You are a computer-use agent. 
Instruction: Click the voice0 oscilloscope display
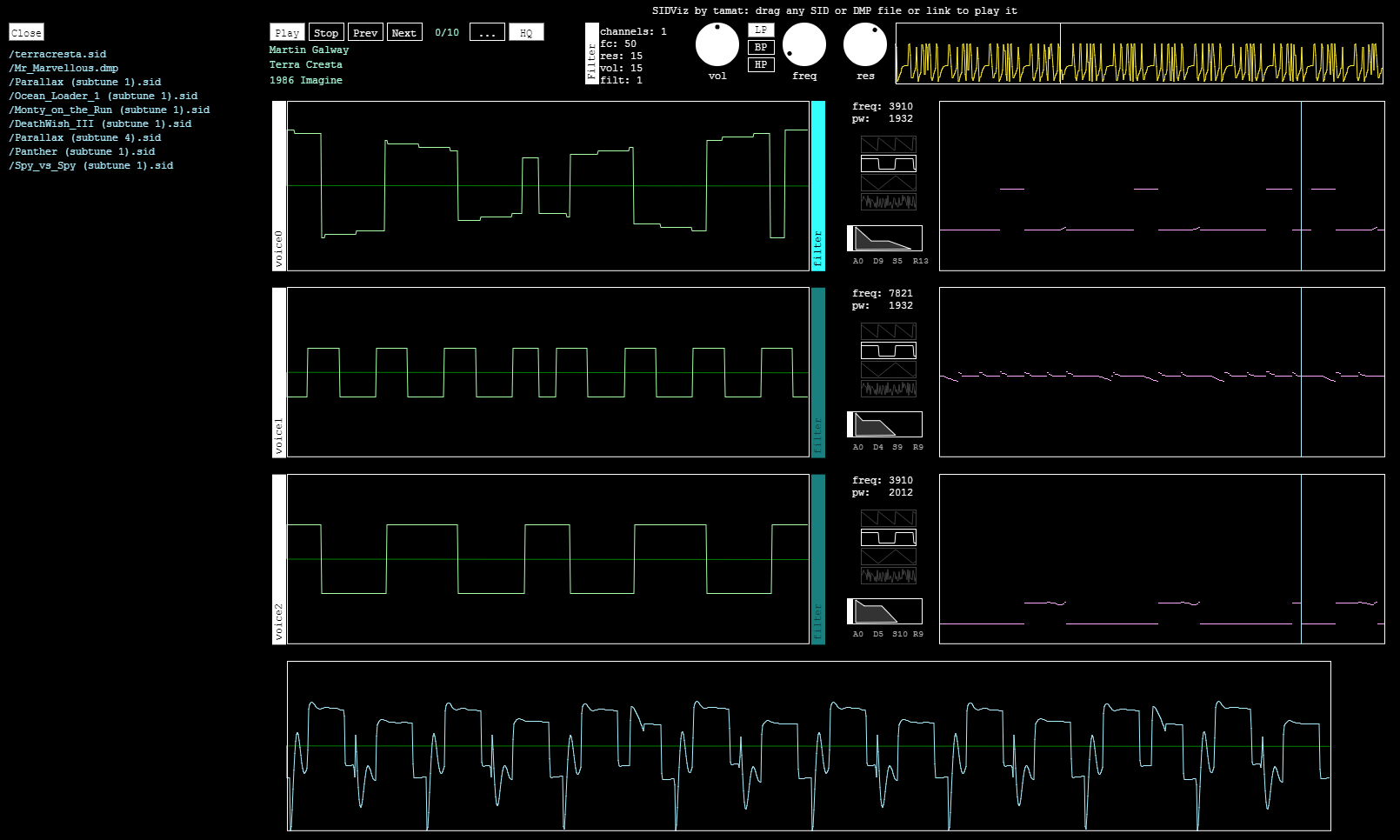click(x=548, y=186)
